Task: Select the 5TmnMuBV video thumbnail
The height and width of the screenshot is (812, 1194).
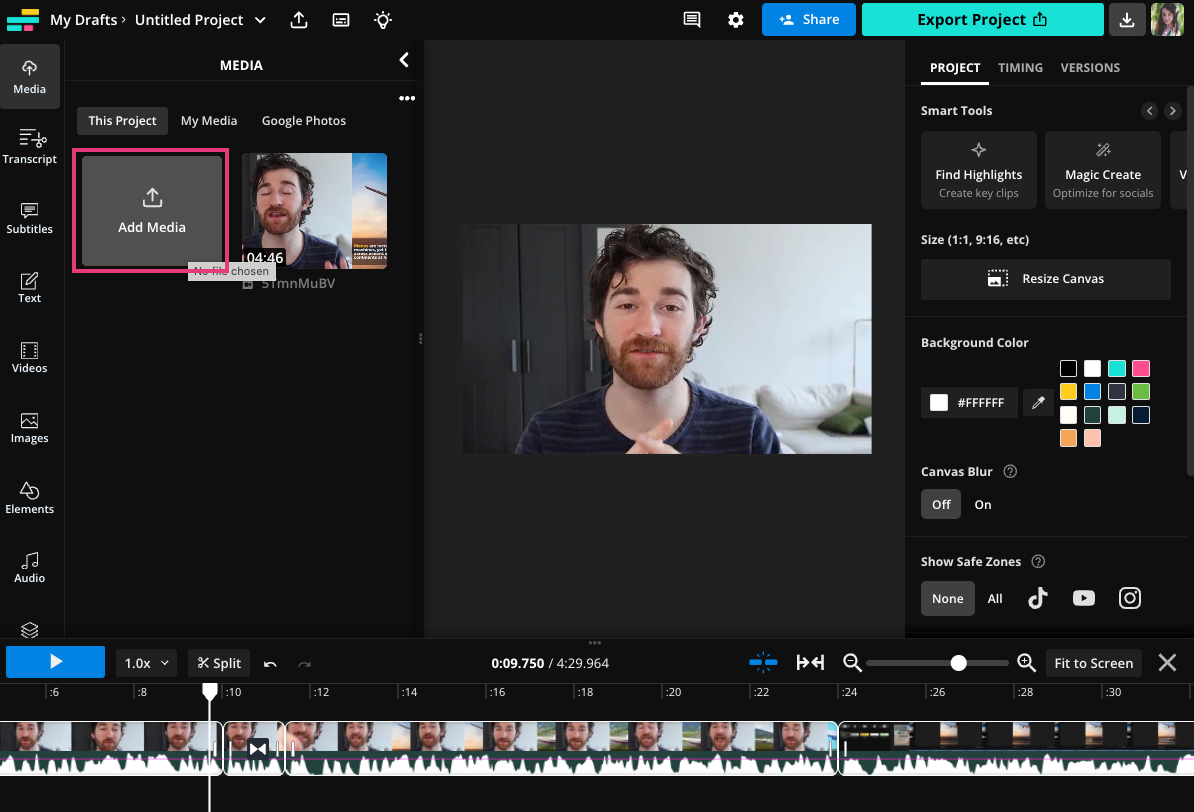Action: click(314, 210)
